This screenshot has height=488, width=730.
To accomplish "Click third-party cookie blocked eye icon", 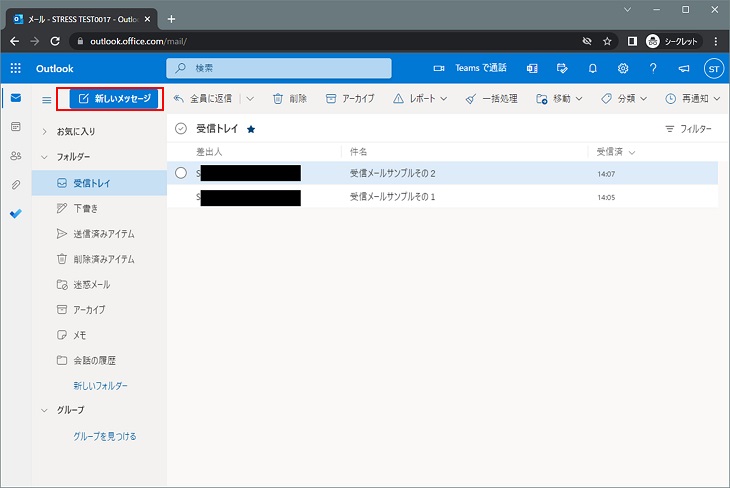I will coord(587,41).
